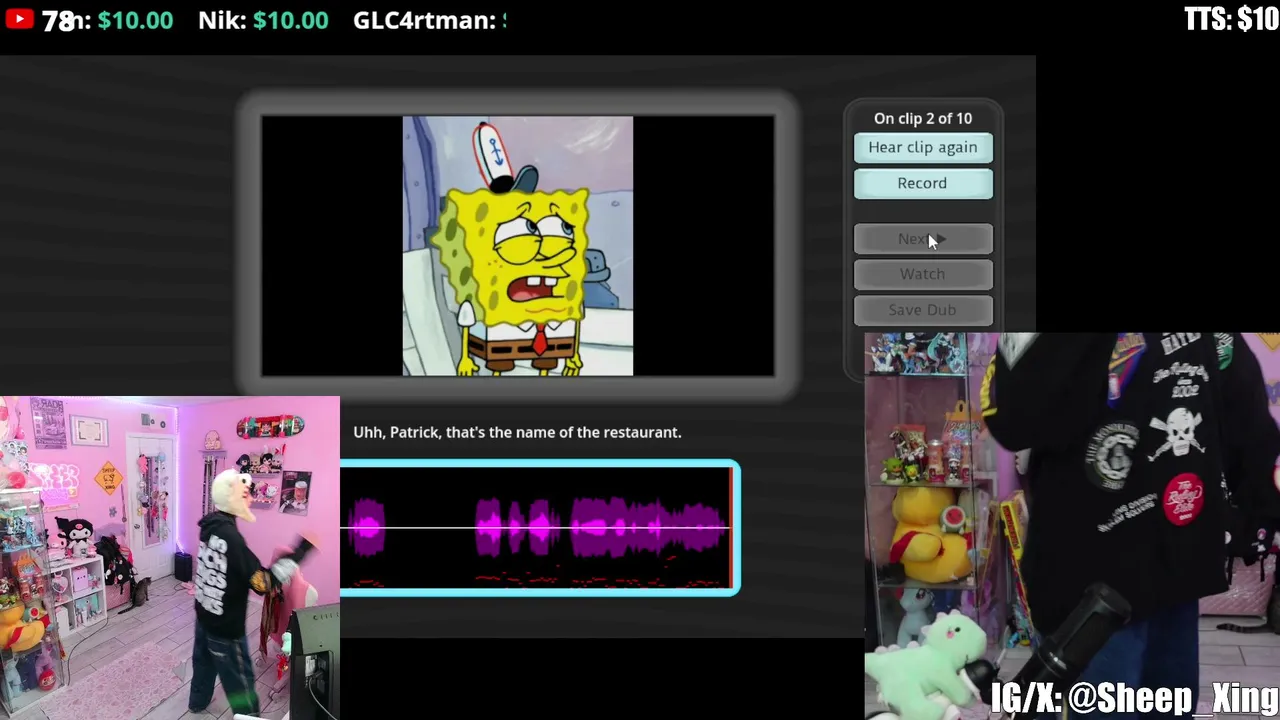Click the Save Dub button

(923, 310)
